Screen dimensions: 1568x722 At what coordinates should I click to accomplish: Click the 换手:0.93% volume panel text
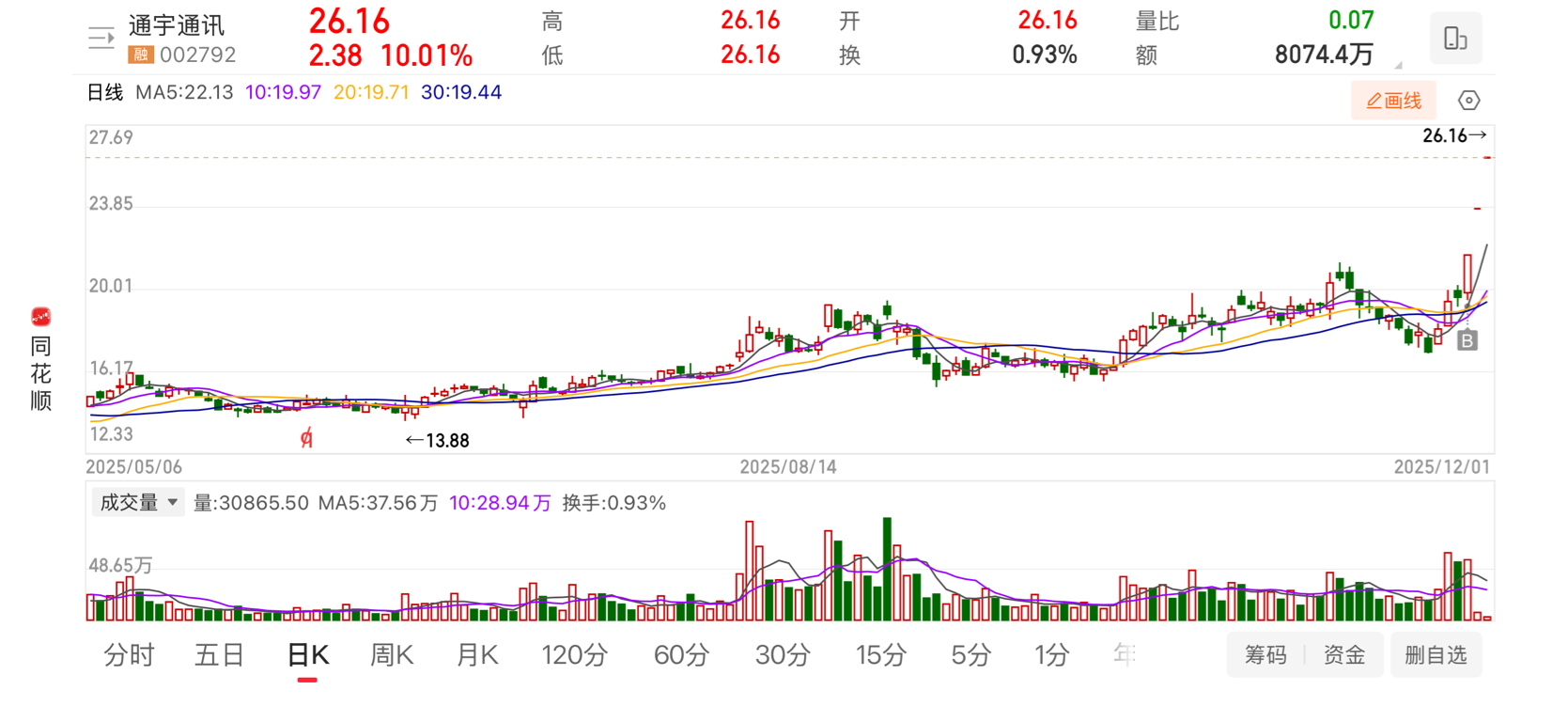[614, 503]
